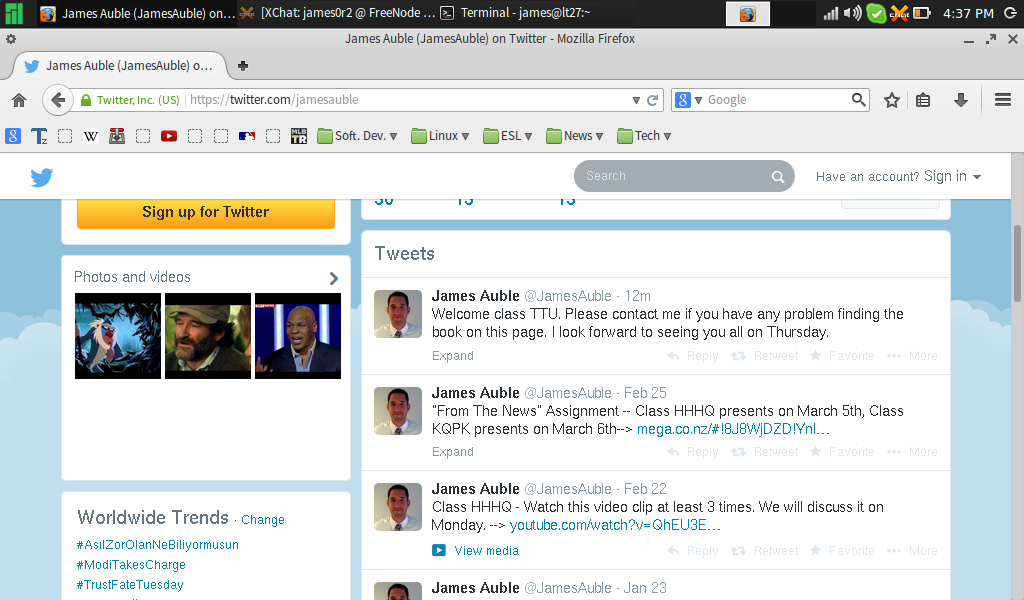Image resolution: width=1024 pixels, height=600 pixels.
Task: Open the Rafiki baboon cartoon thumbnail
Action: click(x=118, y=336)
